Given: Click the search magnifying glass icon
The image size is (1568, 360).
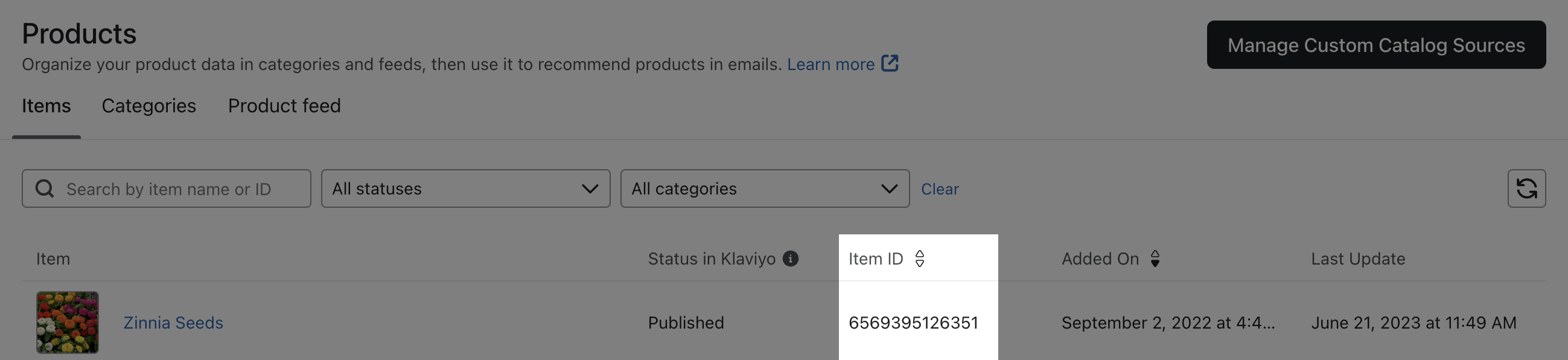Looking at the screenshot, I should (43, 188).
